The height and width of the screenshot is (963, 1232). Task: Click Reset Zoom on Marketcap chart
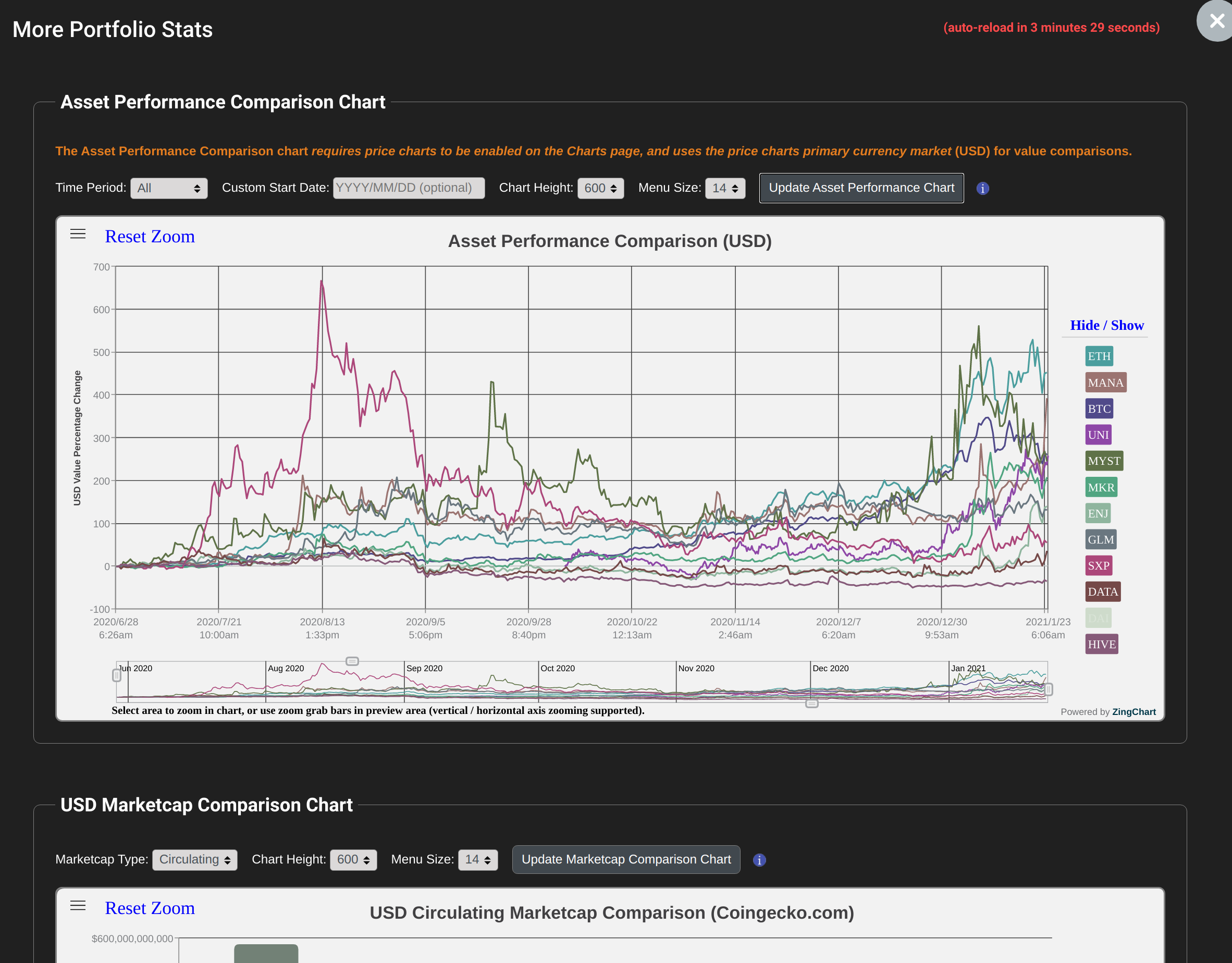tap(150, 908)
